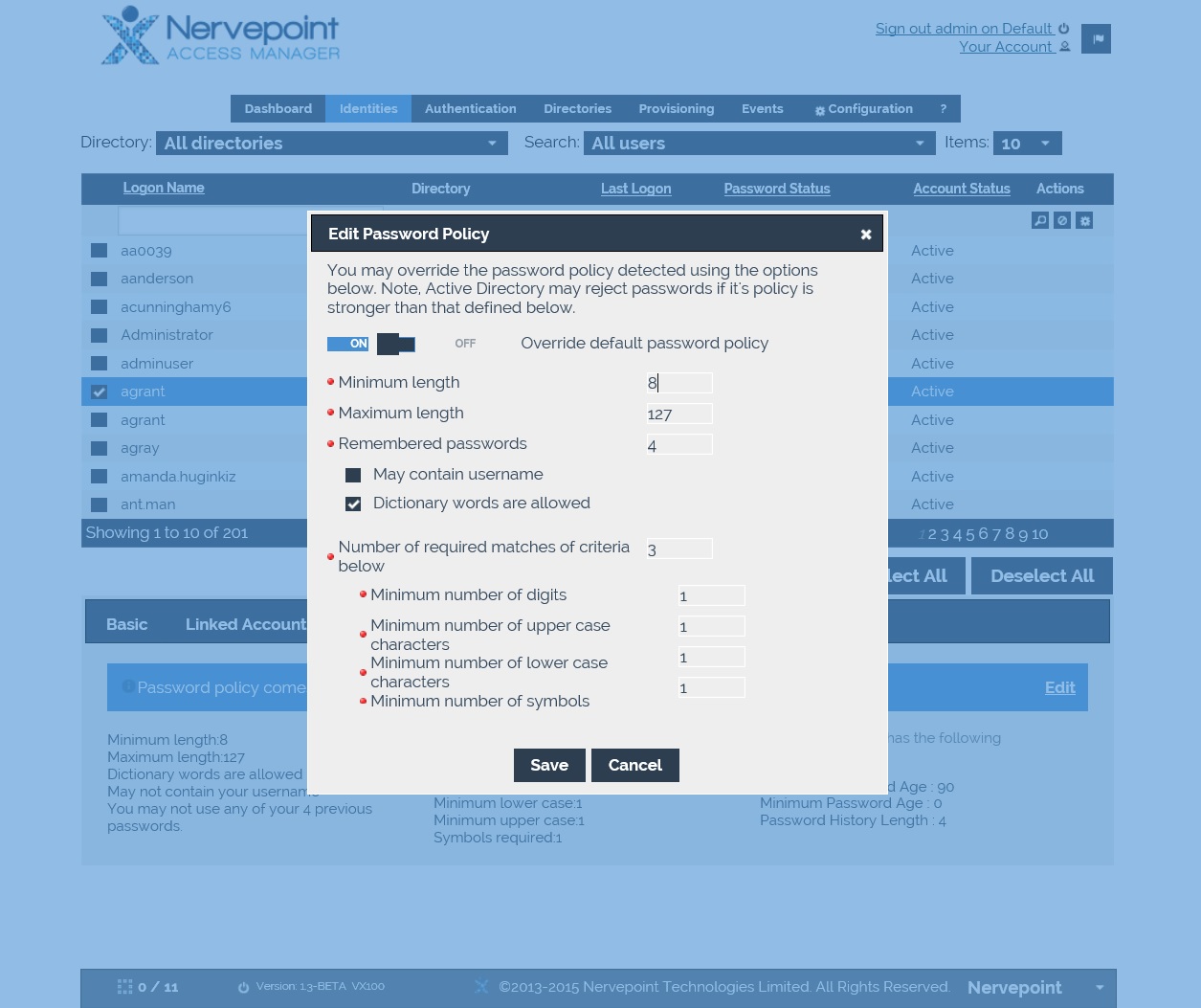
Task: Click the gear icon in Actions column
Action: (x=1084, y=221)
